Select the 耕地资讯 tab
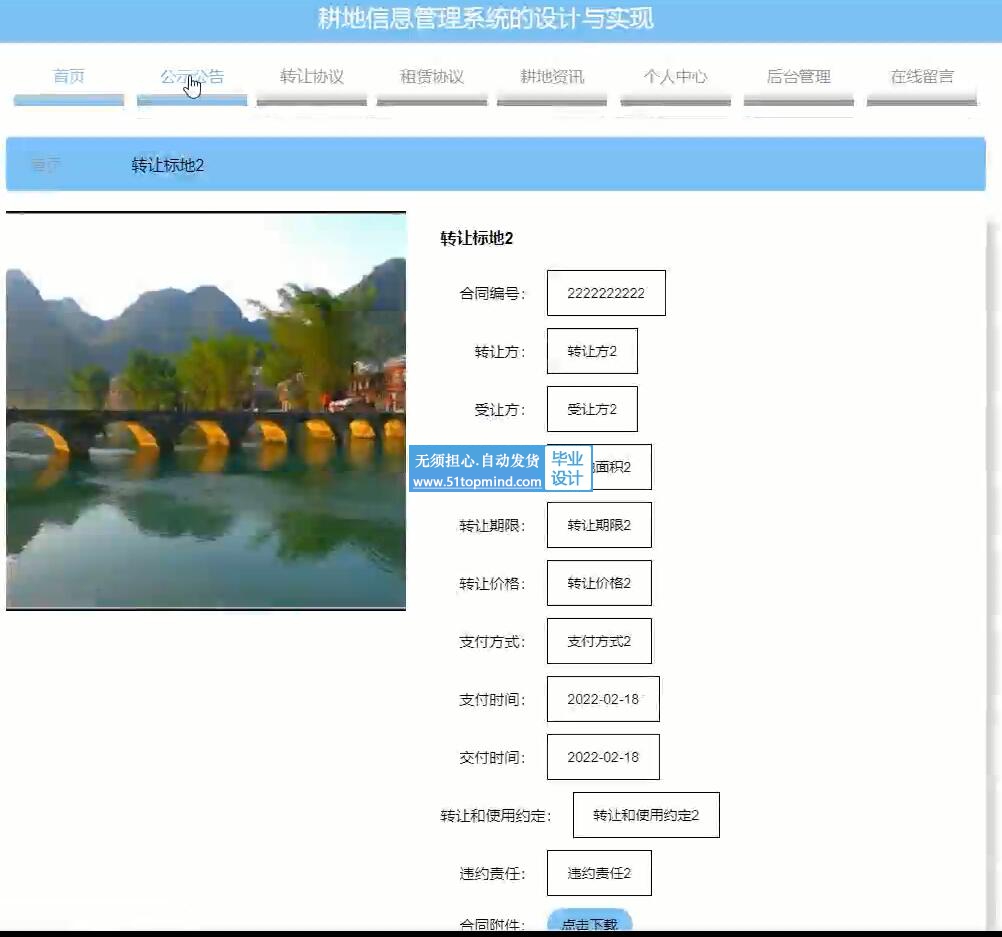1002x937 pixels. [552, 77]
